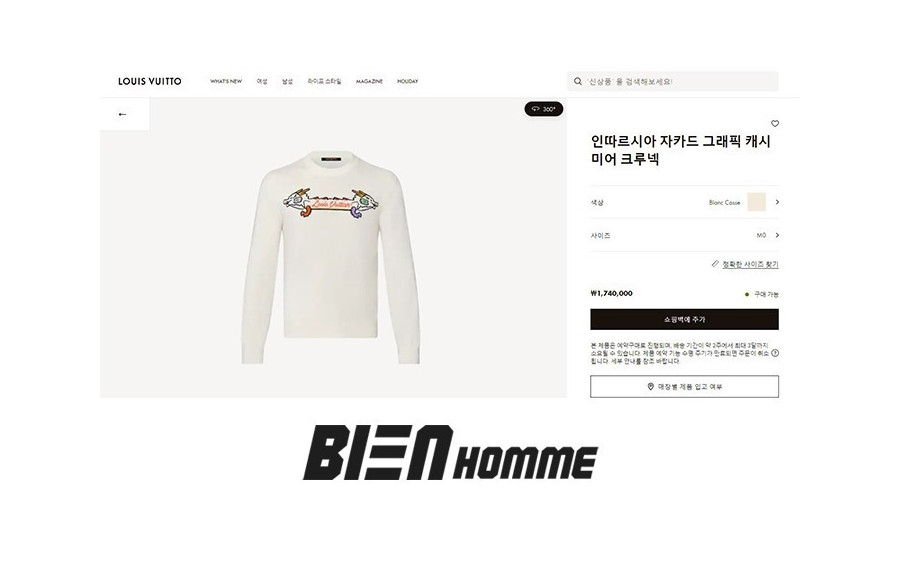Click the ruler icon for size finder

click(x=715, y=264)
